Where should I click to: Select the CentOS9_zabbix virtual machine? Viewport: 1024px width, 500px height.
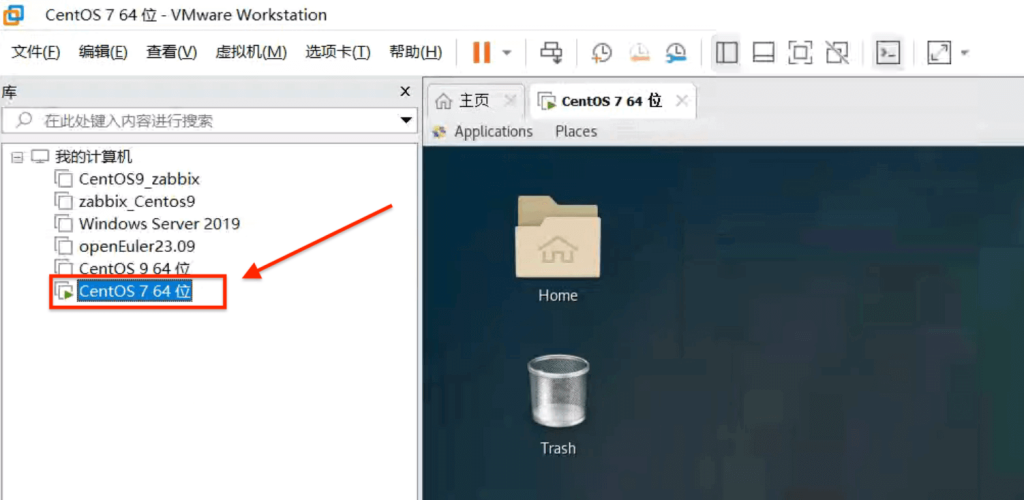139,179
